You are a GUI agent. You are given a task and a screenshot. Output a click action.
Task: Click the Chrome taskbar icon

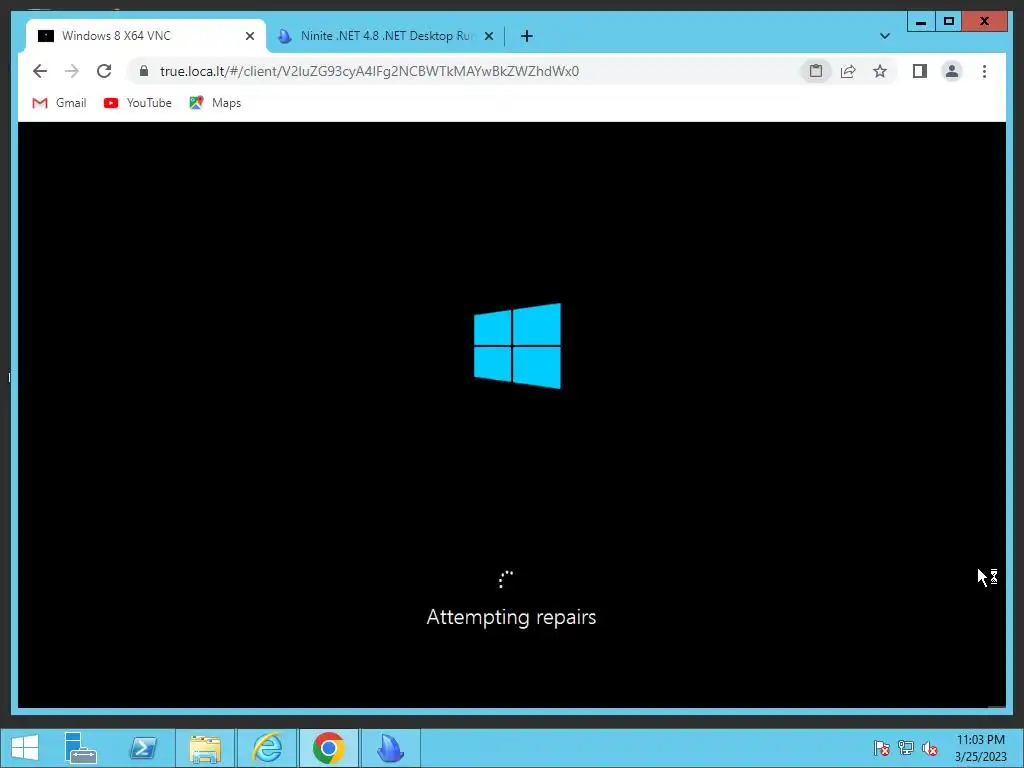click(x=328, y=748)
